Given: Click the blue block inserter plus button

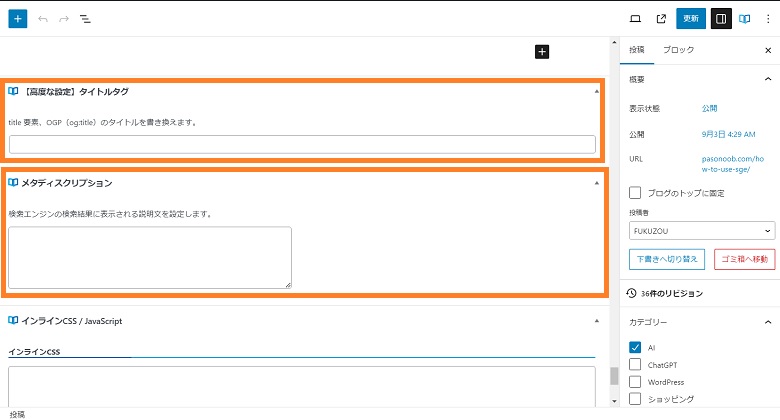Looking at the screenshot, I should (x=18, y=18).
